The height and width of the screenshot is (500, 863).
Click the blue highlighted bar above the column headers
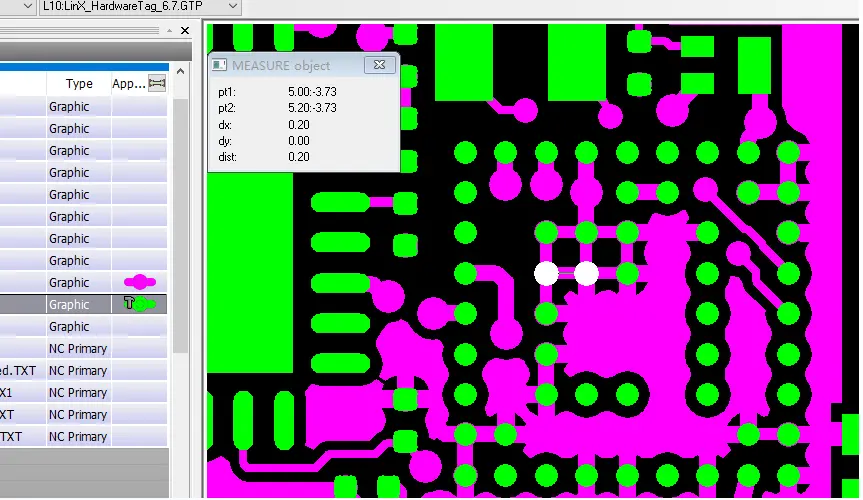pos(84,67)
